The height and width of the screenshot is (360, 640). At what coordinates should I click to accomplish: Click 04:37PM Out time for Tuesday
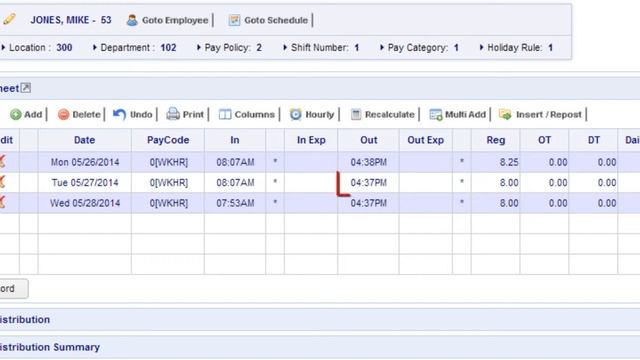point(369,182)
